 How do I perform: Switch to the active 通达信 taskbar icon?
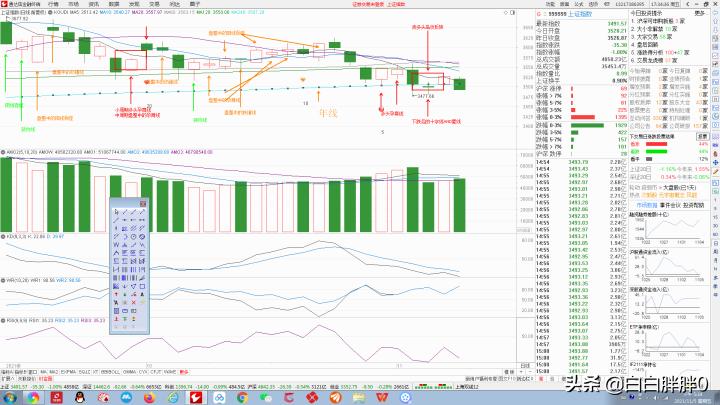(196, 398)
